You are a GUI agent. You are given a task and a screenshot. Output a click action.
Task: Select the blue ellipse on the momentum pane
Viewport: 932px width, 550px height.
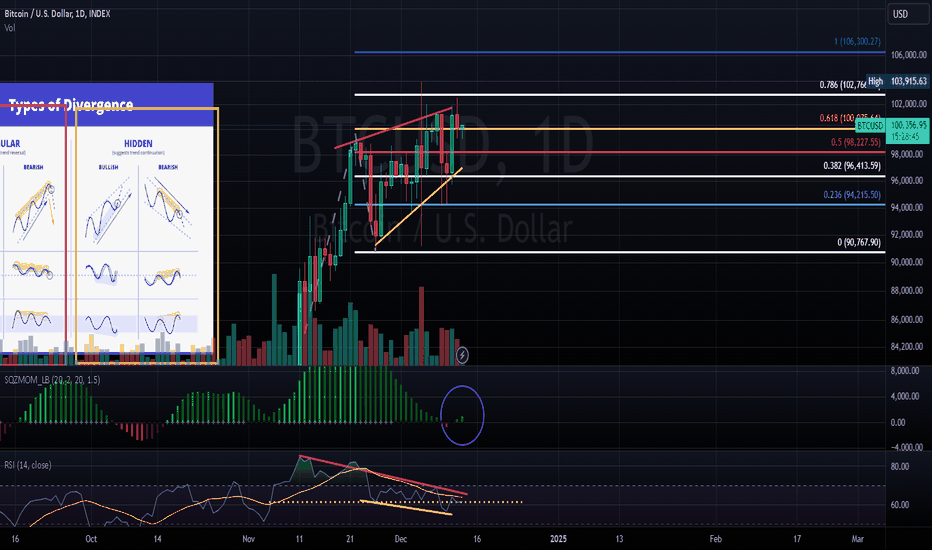462,415
